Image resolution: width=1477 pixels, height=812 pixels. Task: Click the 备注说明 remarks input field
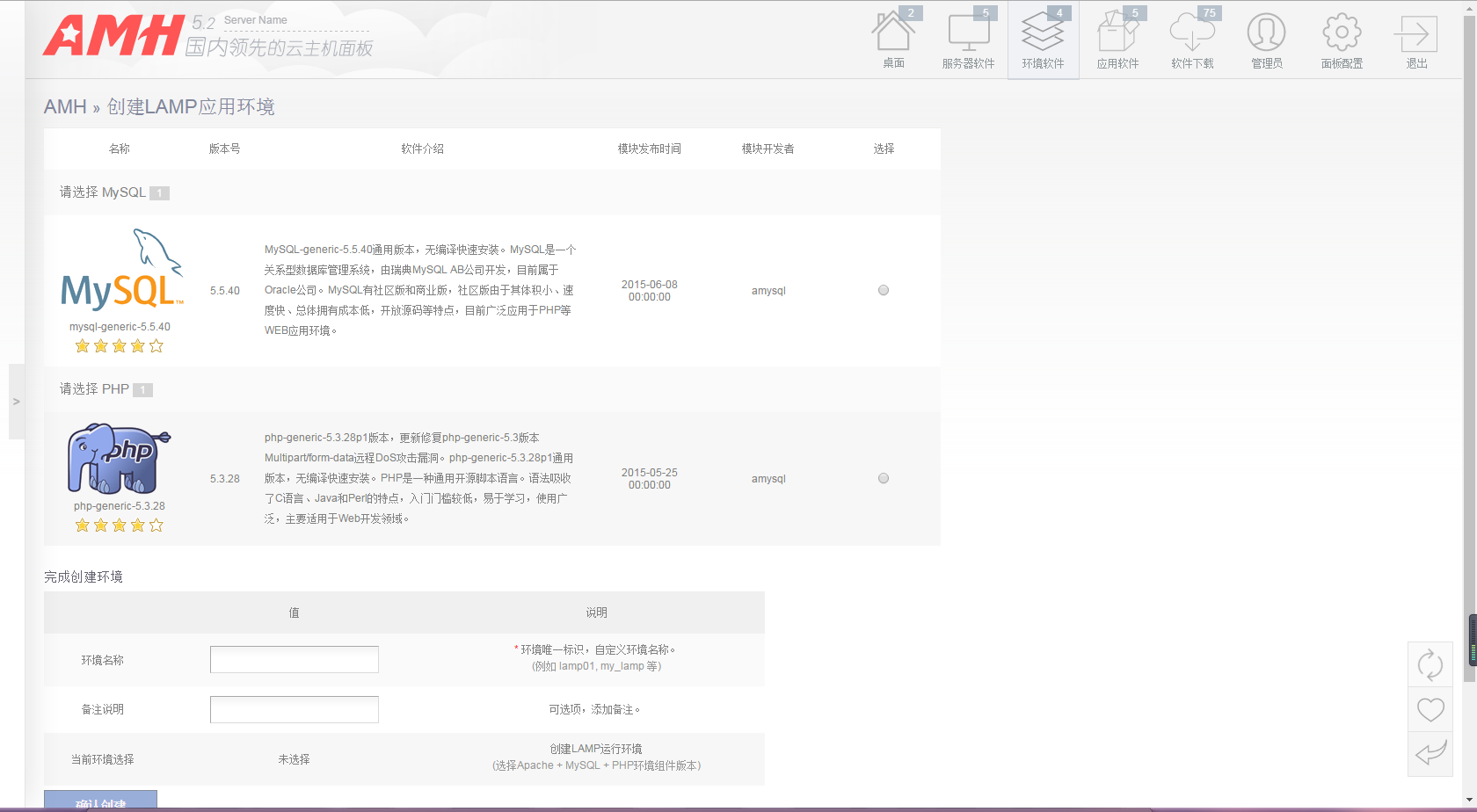[295, 709]
